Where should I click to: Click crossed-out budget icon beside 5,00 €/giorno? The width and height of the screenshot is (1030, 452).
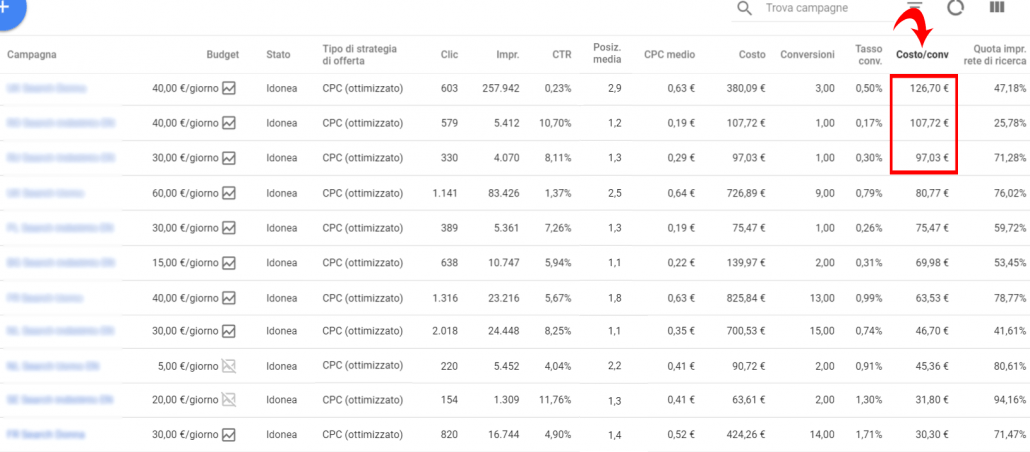[x=229, y=366]
